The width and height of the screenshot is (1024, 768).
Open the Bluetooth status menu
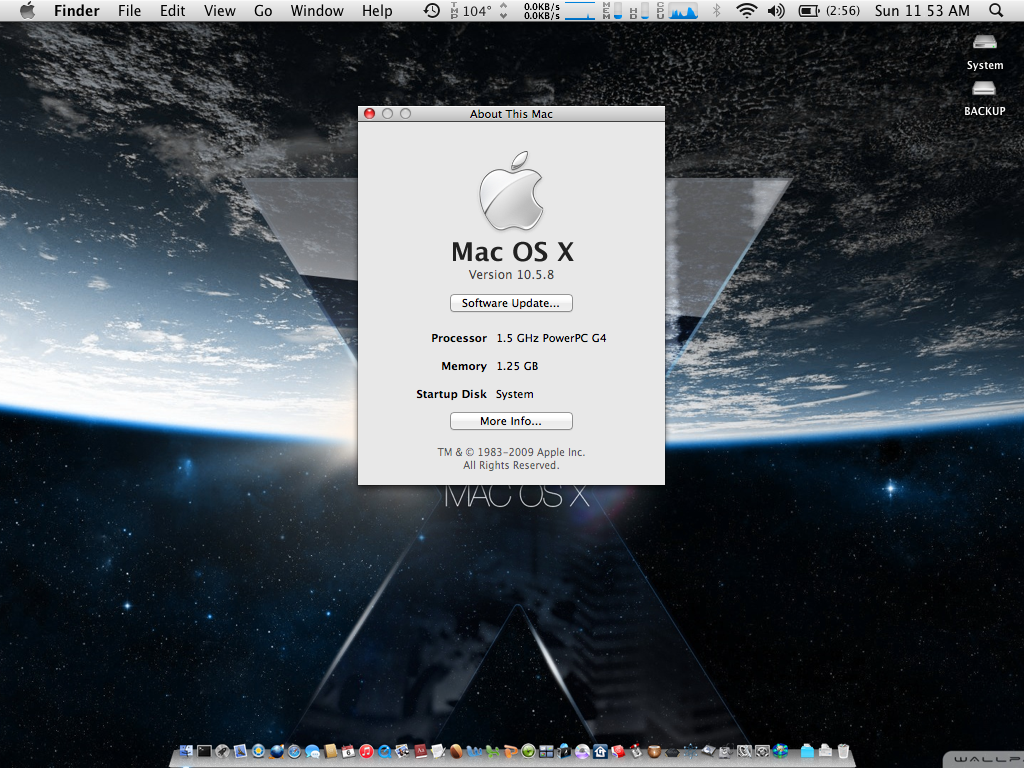[716, 10]
